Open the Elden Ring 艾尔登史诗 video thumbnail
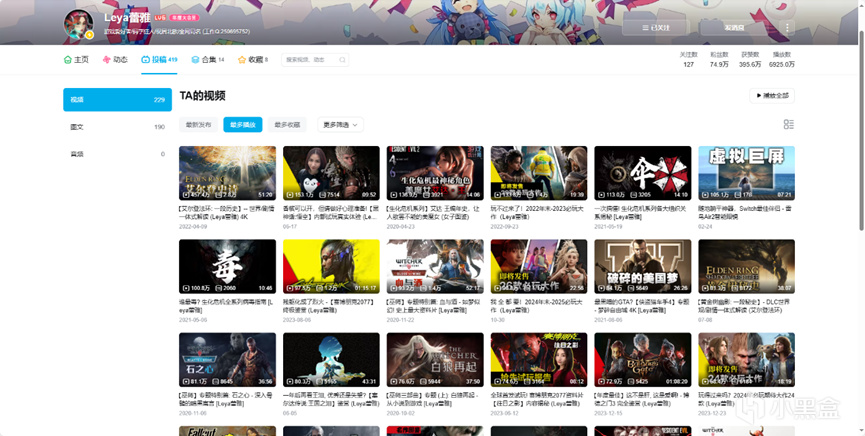The image size is (865, 436). [x=227, y=173]
